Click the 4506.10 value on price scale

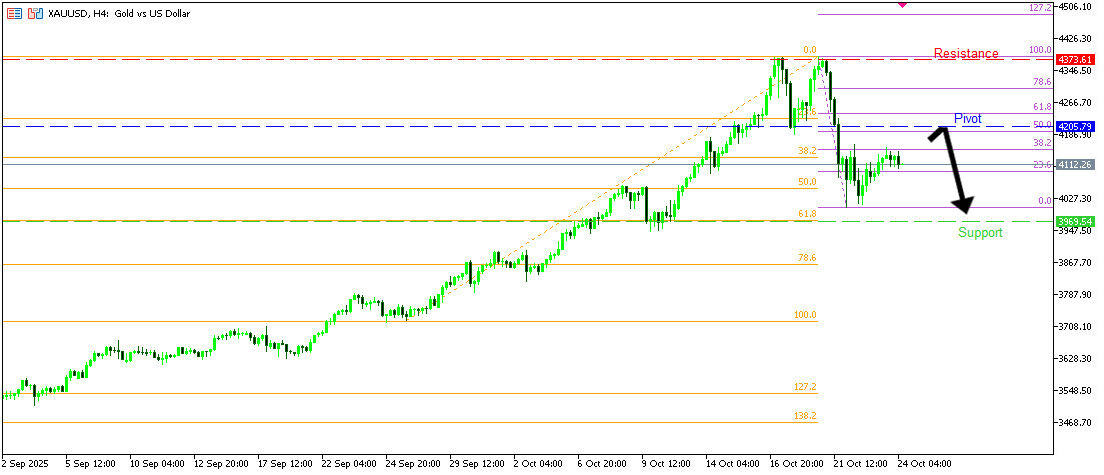1077,7
